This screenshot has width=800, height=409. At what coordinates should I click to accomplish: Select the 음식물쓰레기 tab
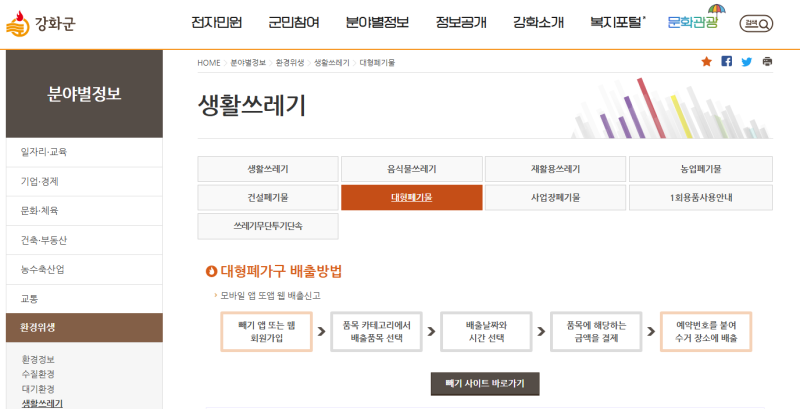[x=412, y=169]
